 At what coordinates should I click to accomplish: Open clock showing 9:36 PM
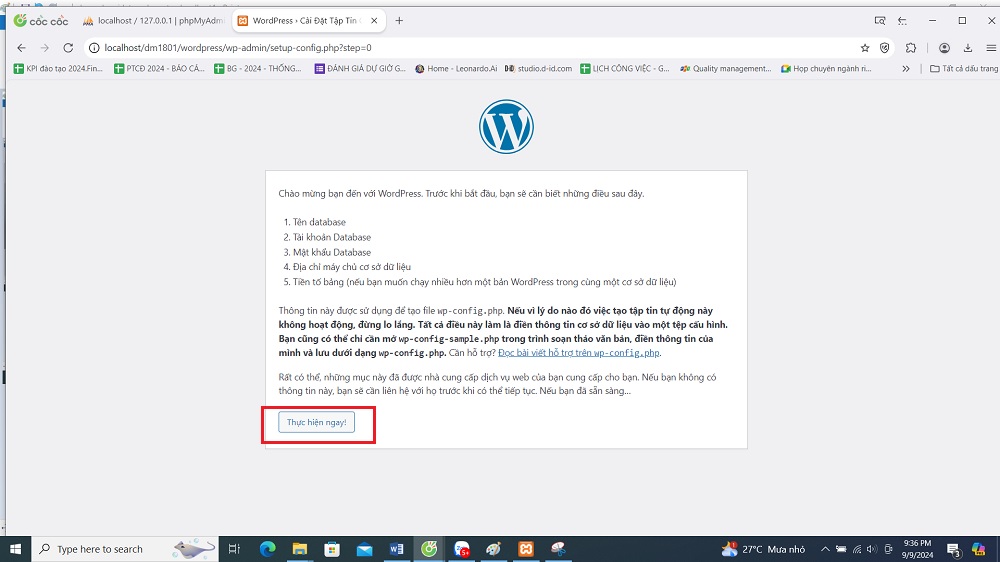[x=918, y=549]
